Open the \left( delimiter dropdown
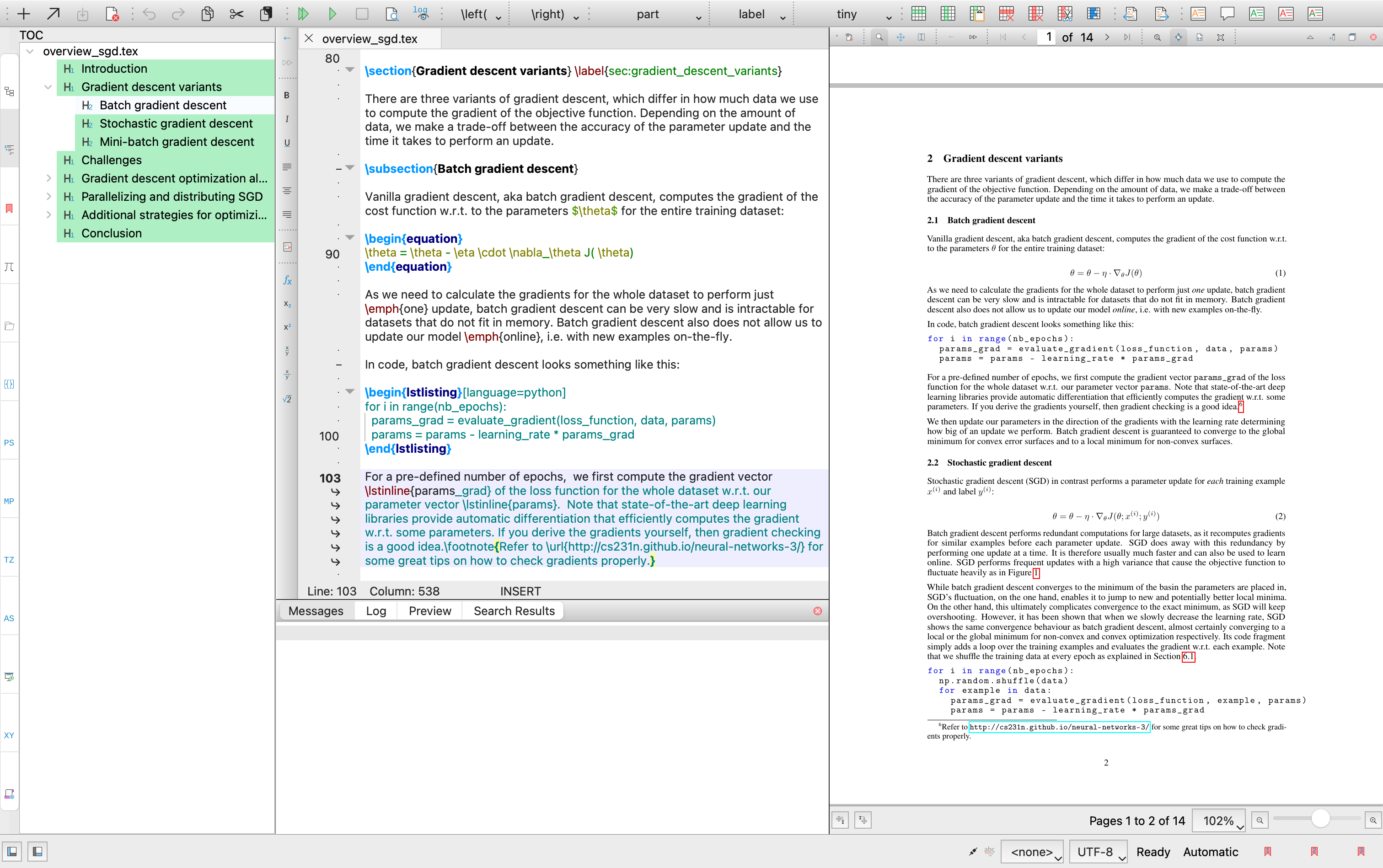The image size is (1383, 868). pos(481,14)
